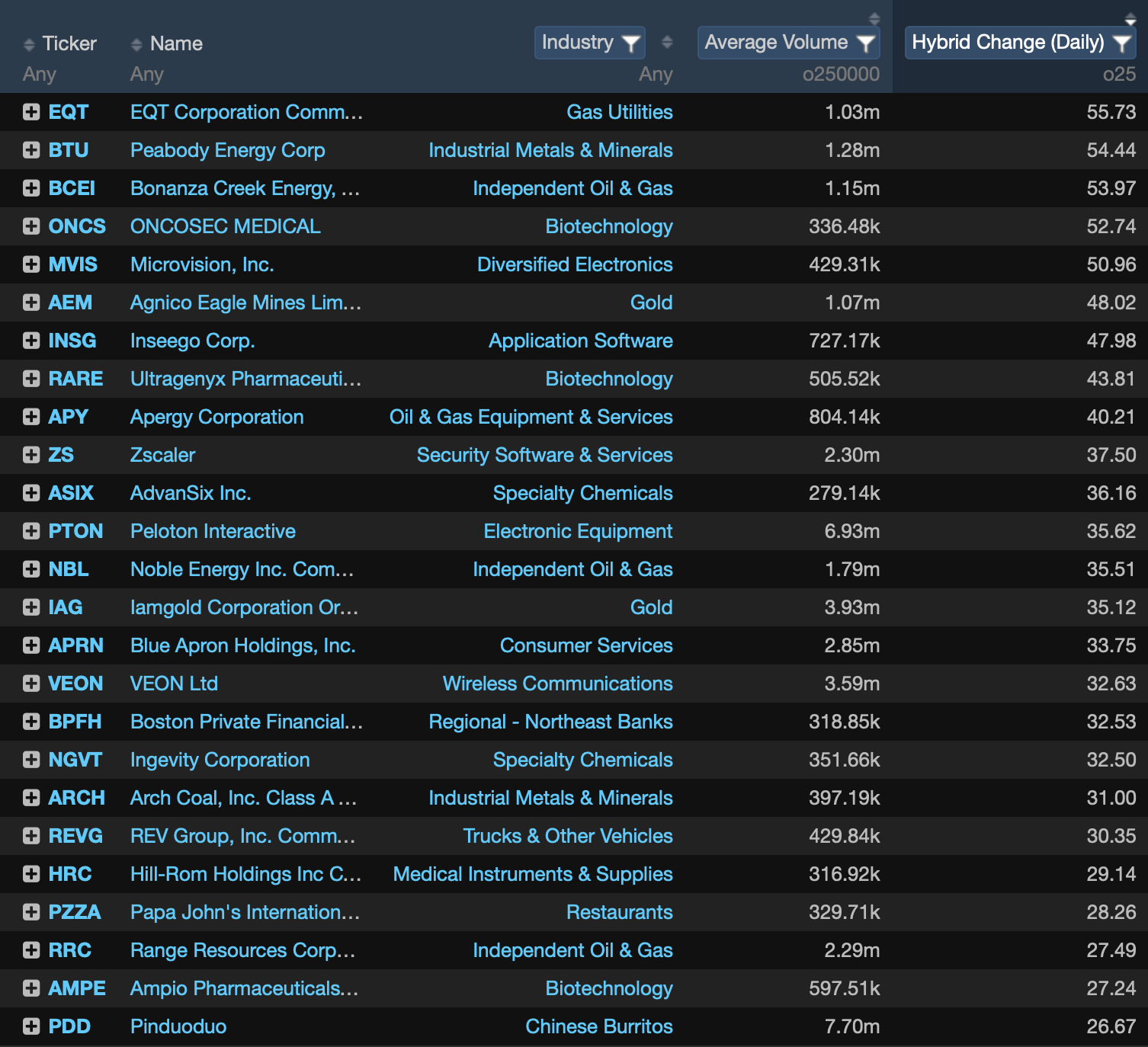Expand the AEM row plus icon

click(31, 303)
